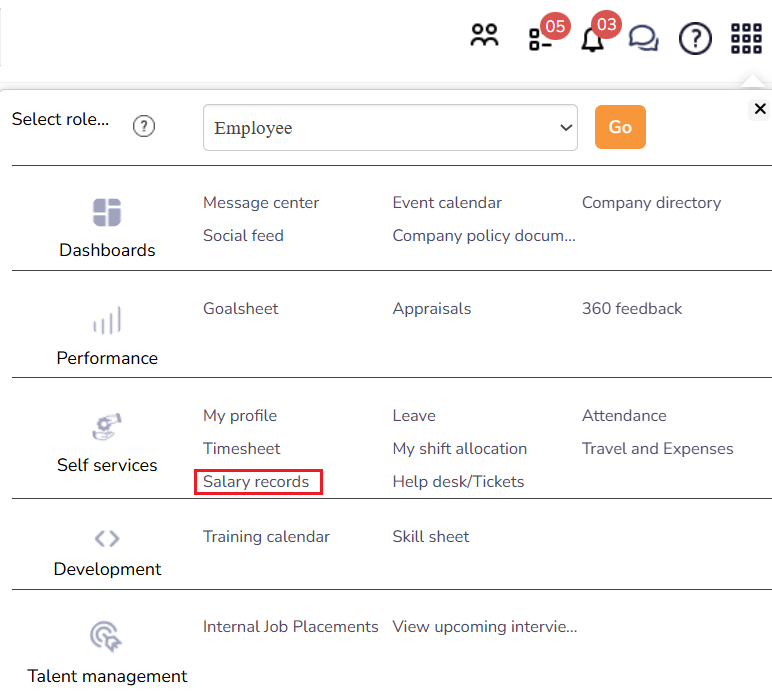Viewport: 772px width, 696px height.
Task: Click the Talent management target icon
Action: click(x=107, y=636)
